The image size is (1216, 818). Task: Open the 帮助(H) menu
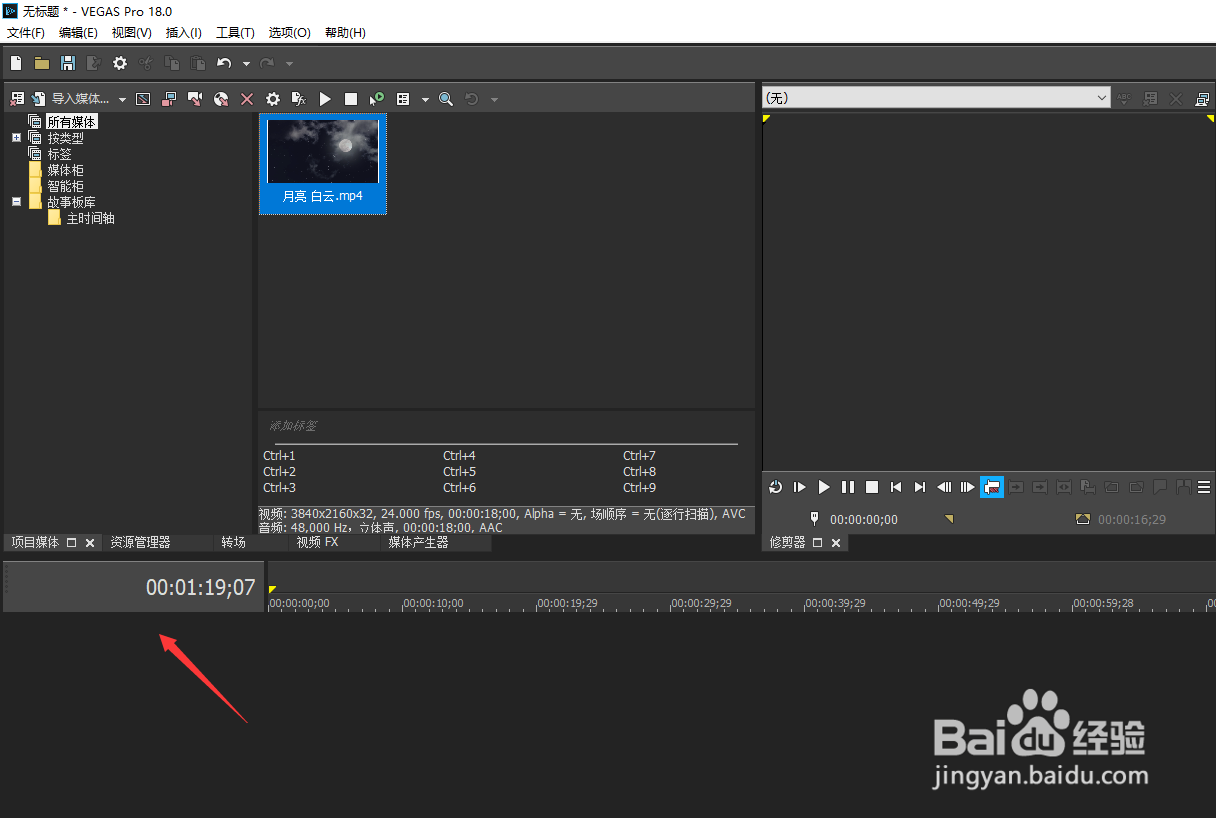[x=345, y=32]
